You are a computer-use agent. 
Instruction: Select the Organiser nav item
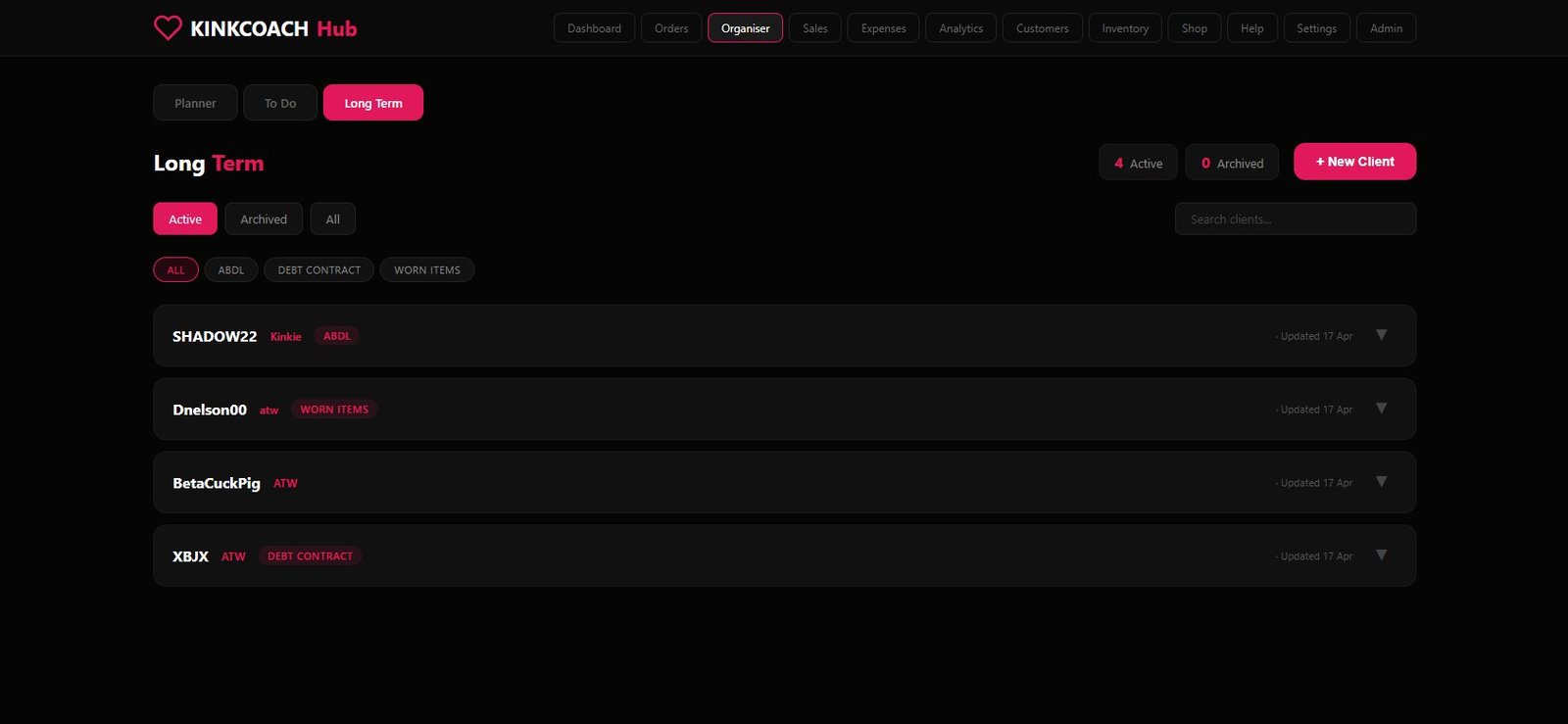pos(745,28)
